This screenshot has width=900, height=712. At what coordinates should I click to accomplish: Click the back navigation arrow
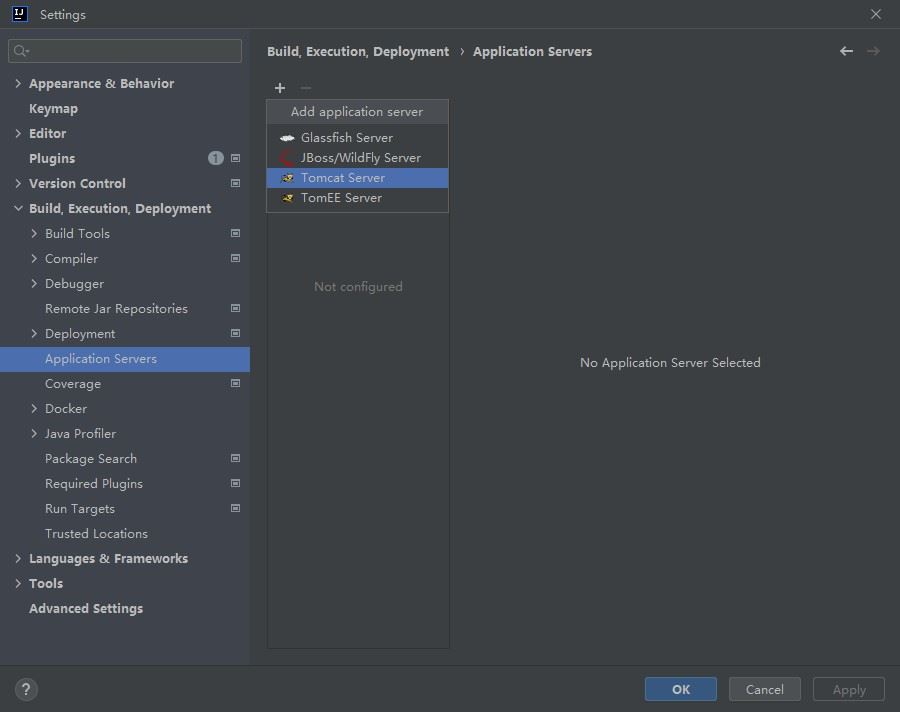point(846,51)
